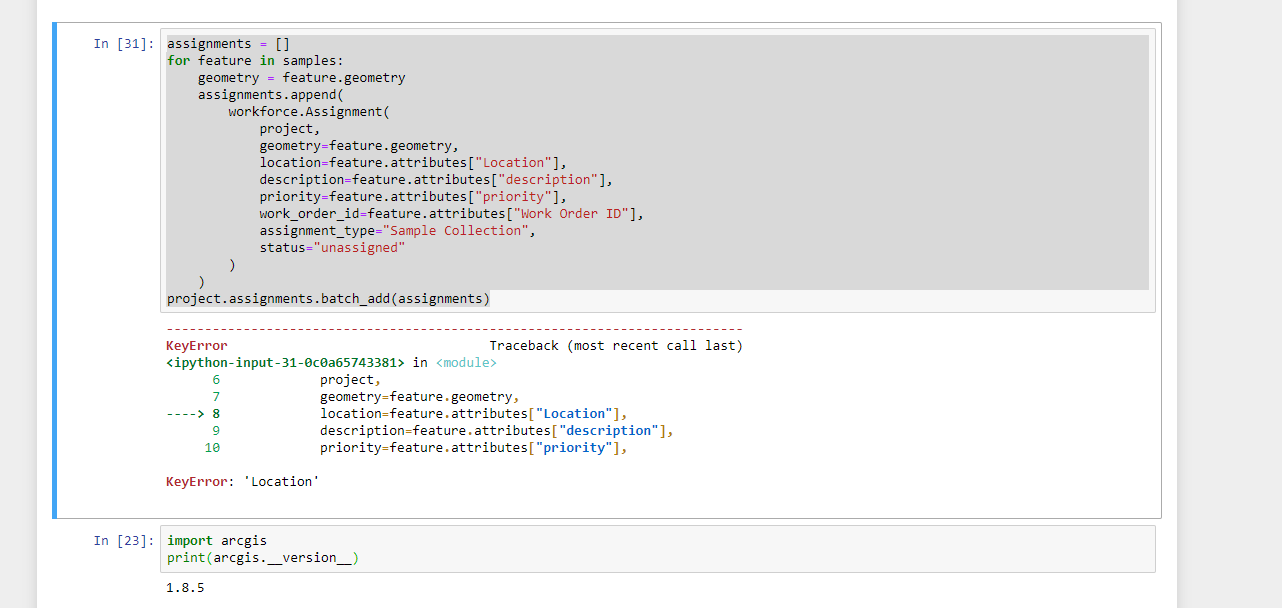Click the batch_add function call line
The width and height of the screenshot is (1282, 608).
(327, 298)
